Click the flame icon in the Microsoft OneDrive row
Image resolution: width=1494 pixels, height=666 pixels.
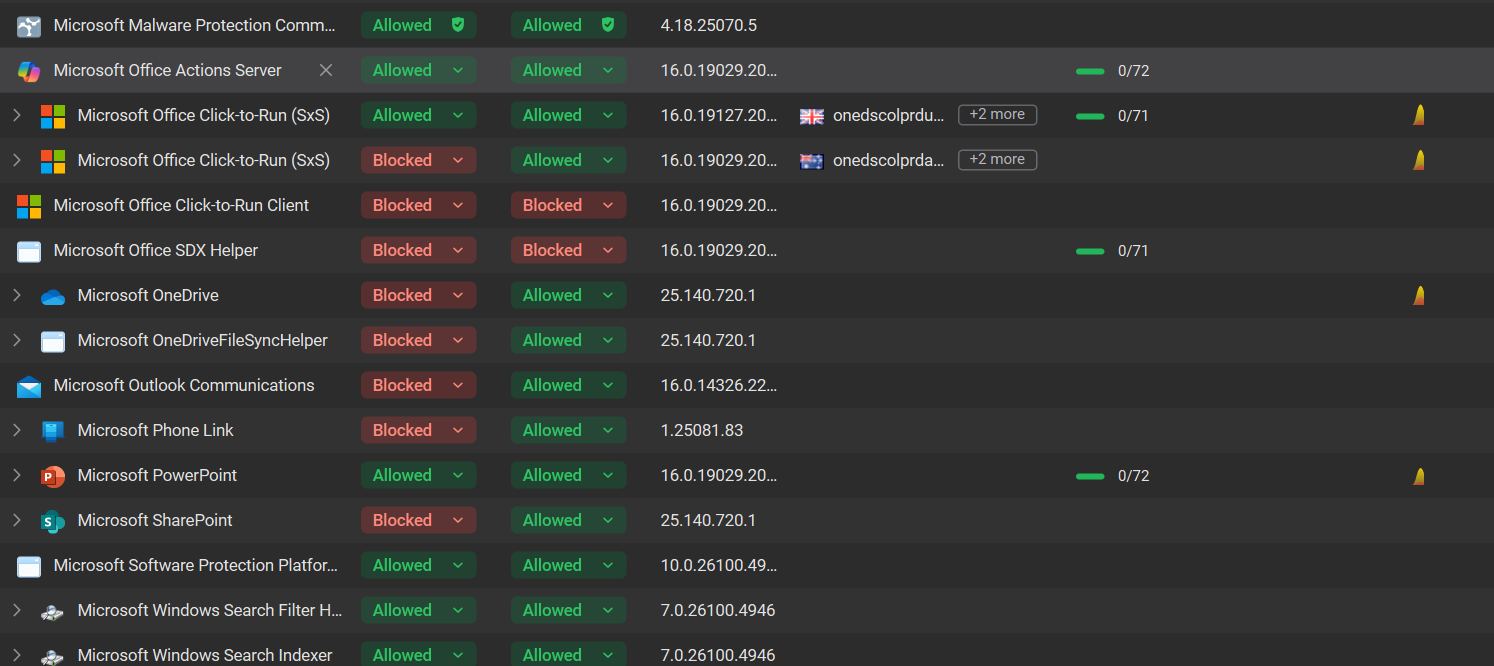pos(1418,296)
